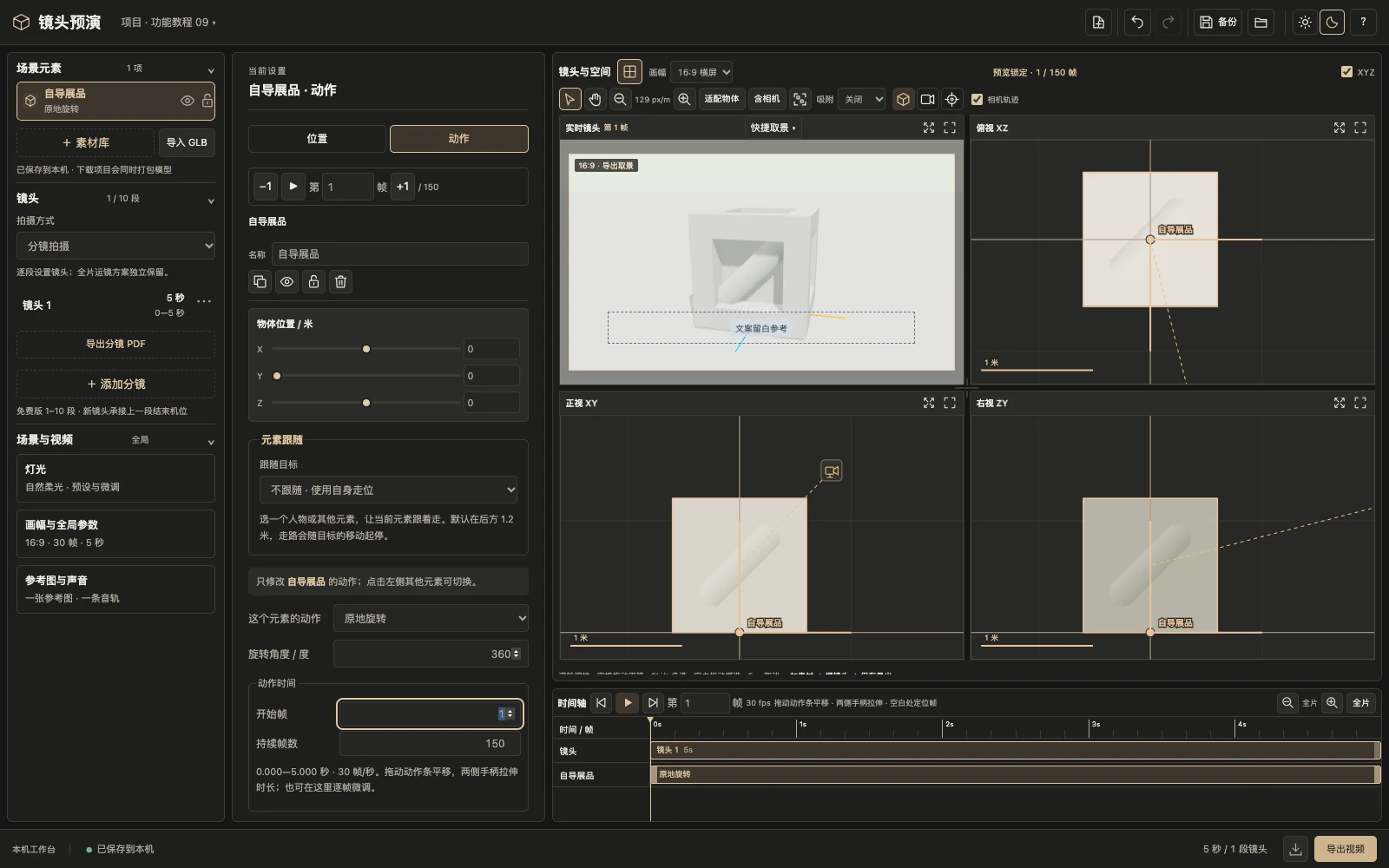The width and height of the screenshot is (1389, 868).
Task: Click the 导入 GLB button
Action: pyautogui.click(x=187, y=142)
